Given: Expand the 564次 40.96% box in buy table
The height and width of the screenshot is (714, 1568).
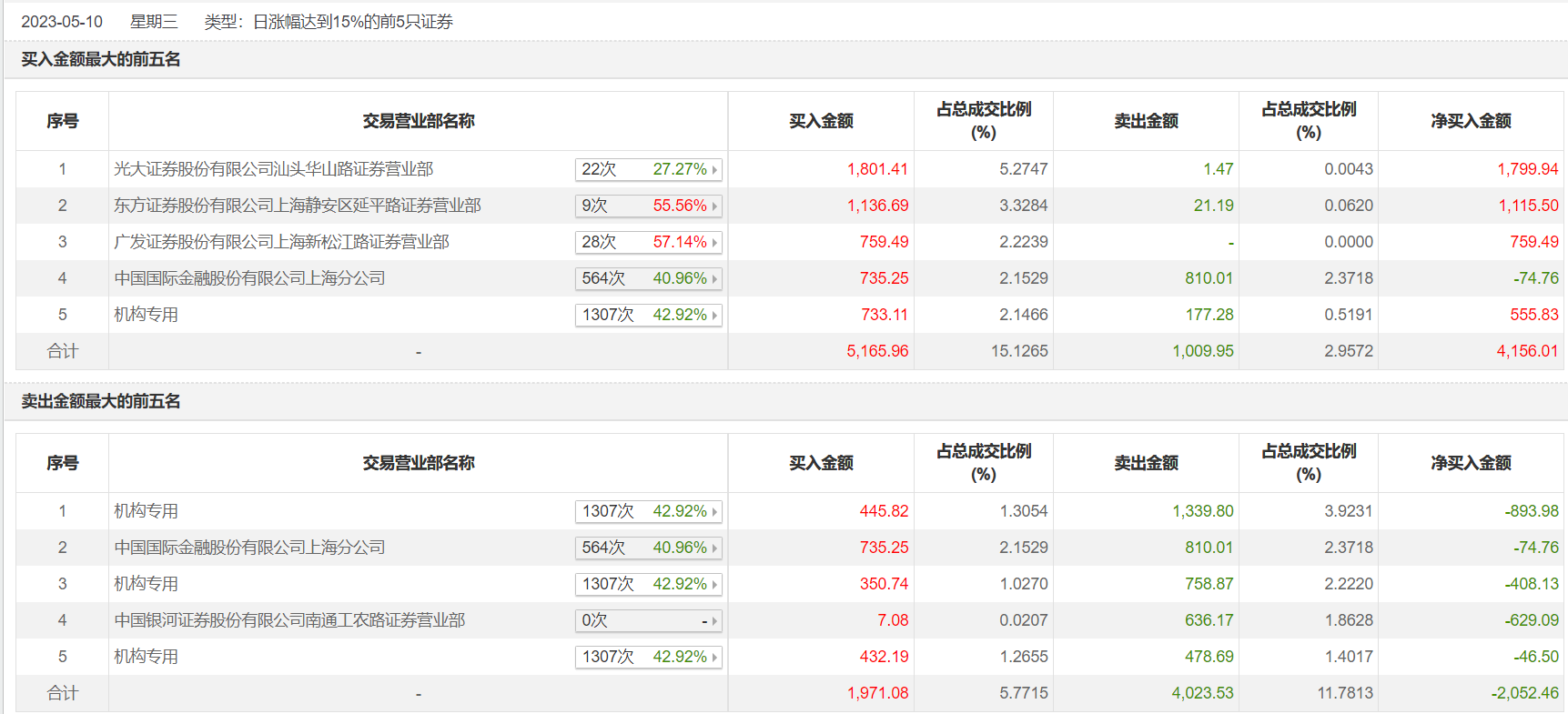Looking at the screenshot, I should click(714, 279).
